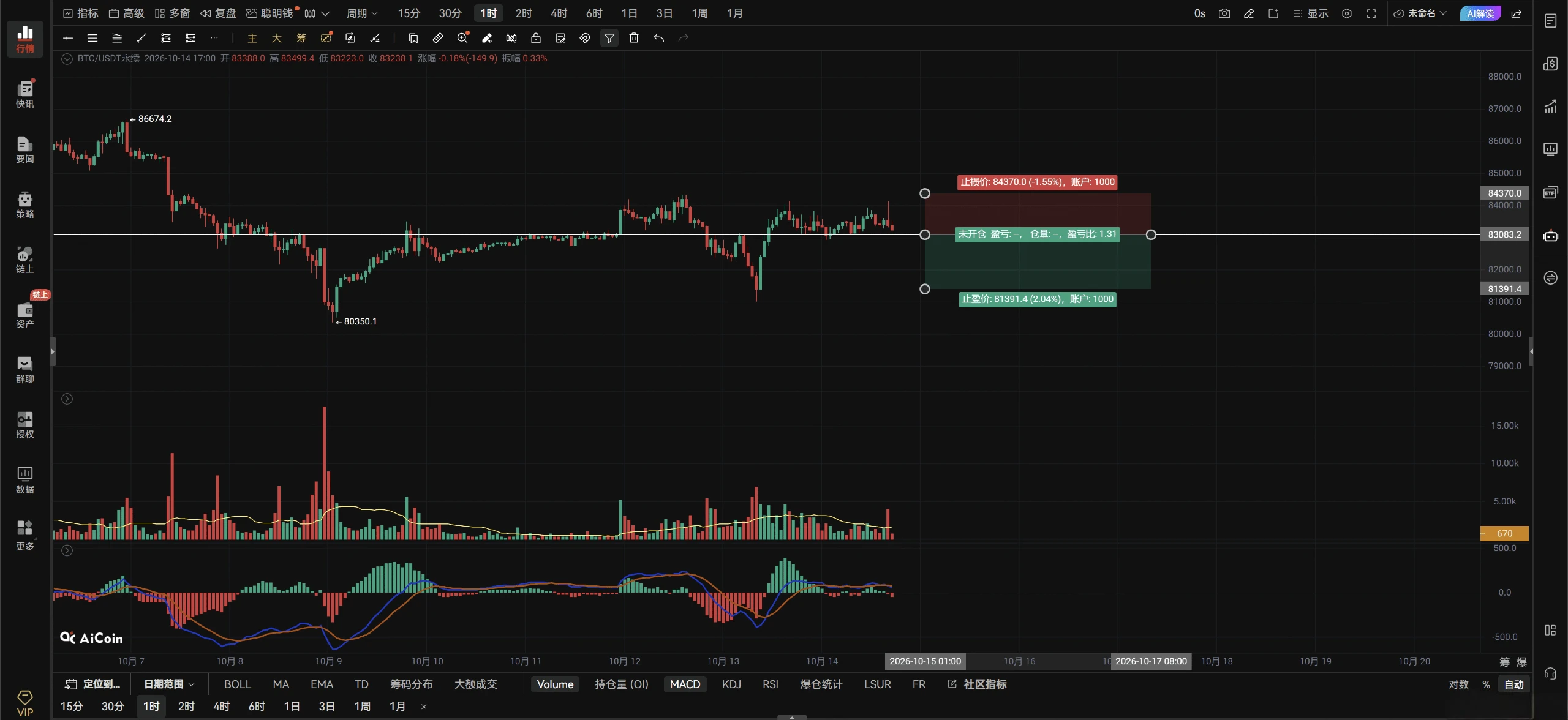This screenshot has height=720, width=1568.
Task: Open the 授权 authorization sidebar item
Action: point(25,425)
